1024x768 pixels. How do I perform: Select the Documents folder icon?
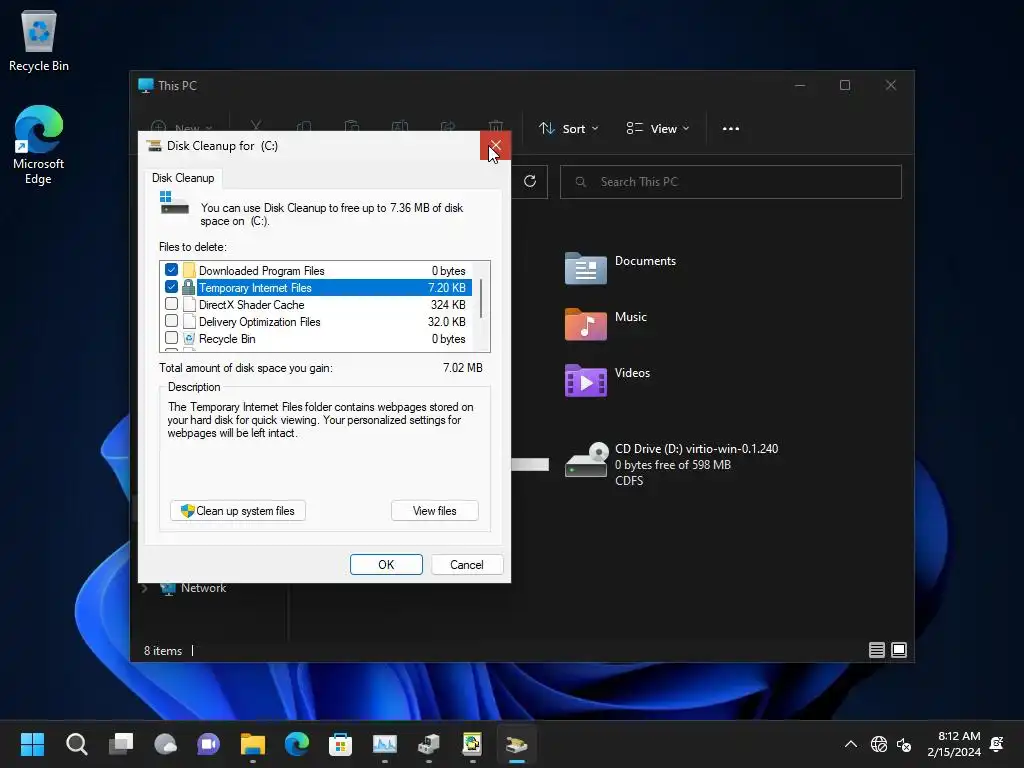click(585, 268)
